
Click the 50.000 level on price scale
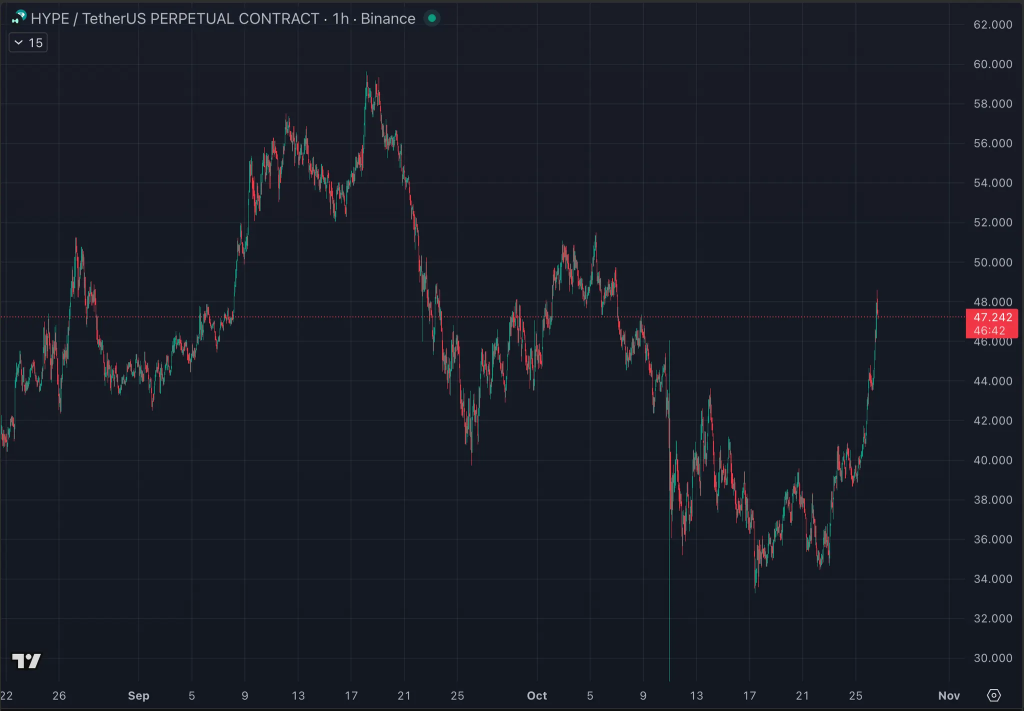(991, 262)
